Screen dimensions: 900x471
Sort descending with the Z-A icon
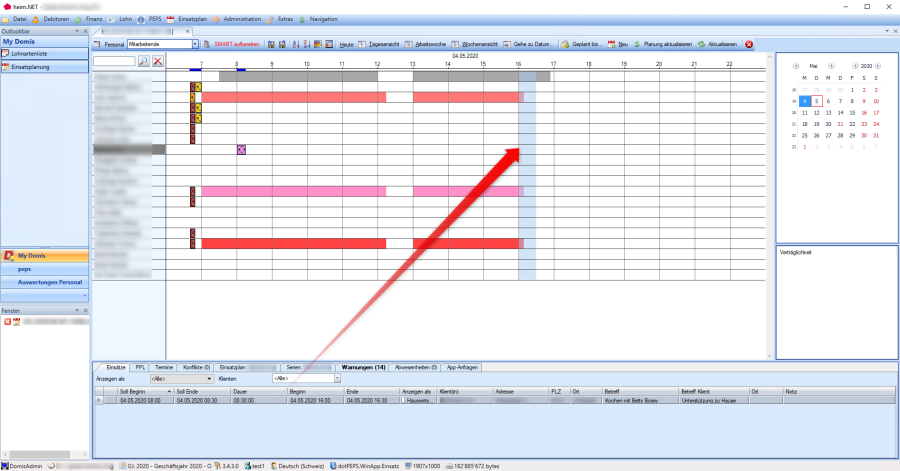click(307, 44)
